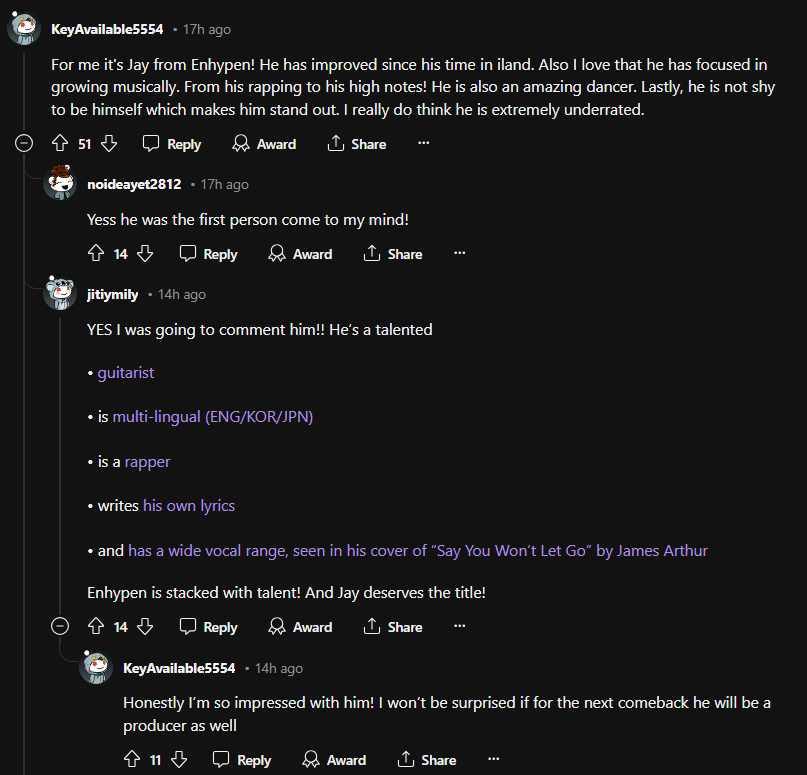Toggle the upvote on noideayet2812's reply
Screen dimensions: 807x775
coord(95,253)
